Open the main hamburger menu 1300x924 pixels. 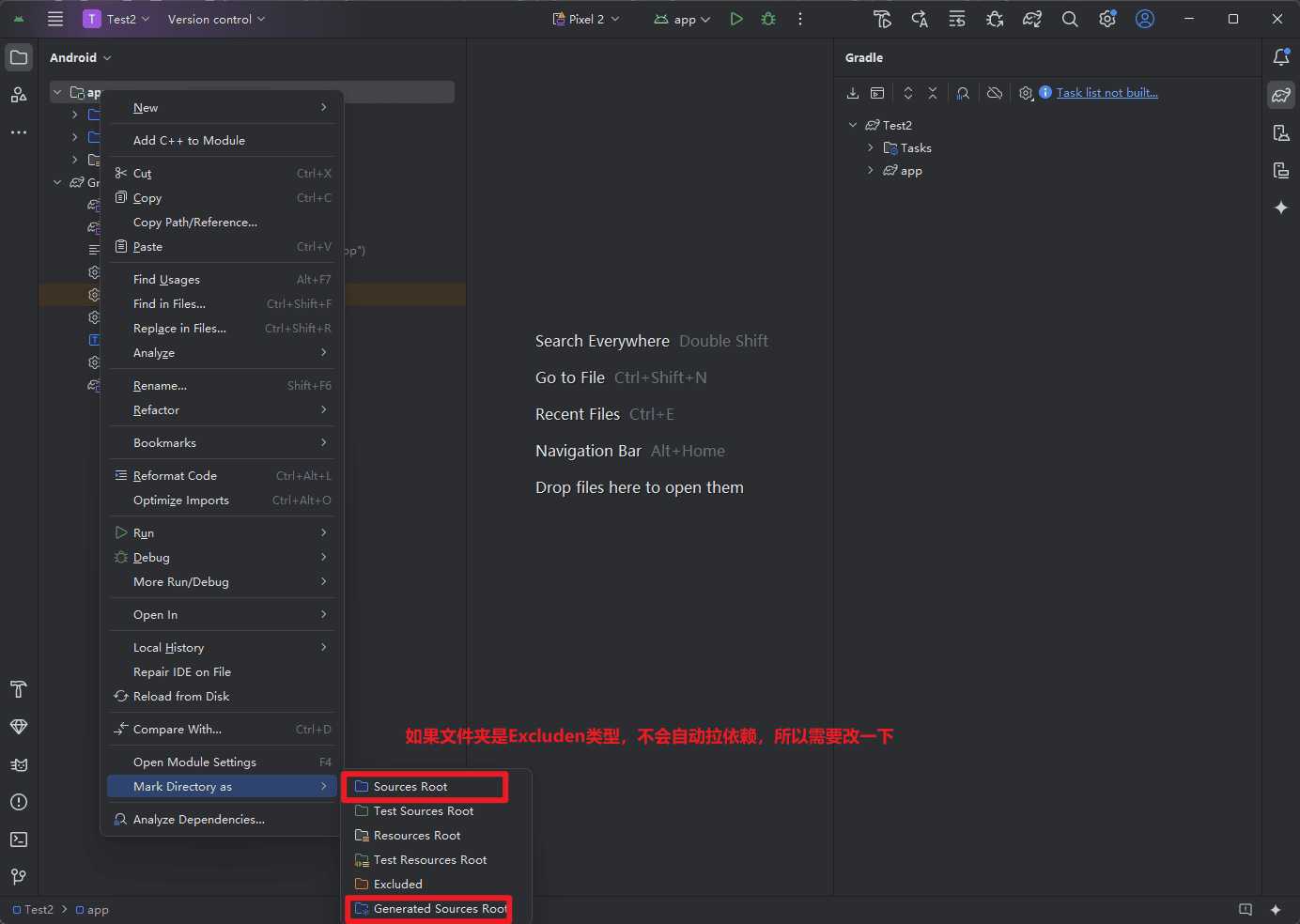click(55, 19)
